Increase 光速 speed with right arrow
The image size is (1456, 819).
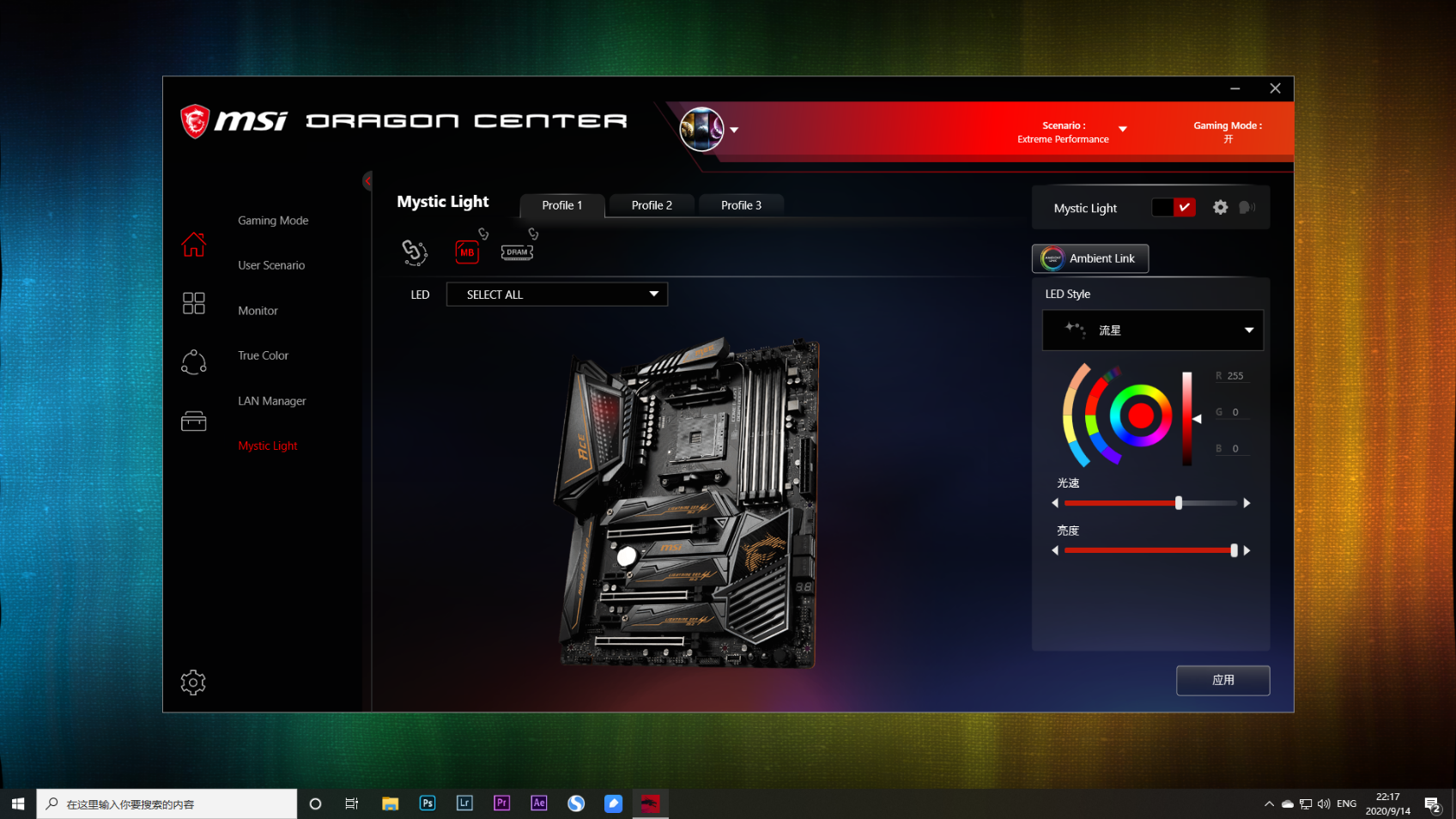[1247, 503]
